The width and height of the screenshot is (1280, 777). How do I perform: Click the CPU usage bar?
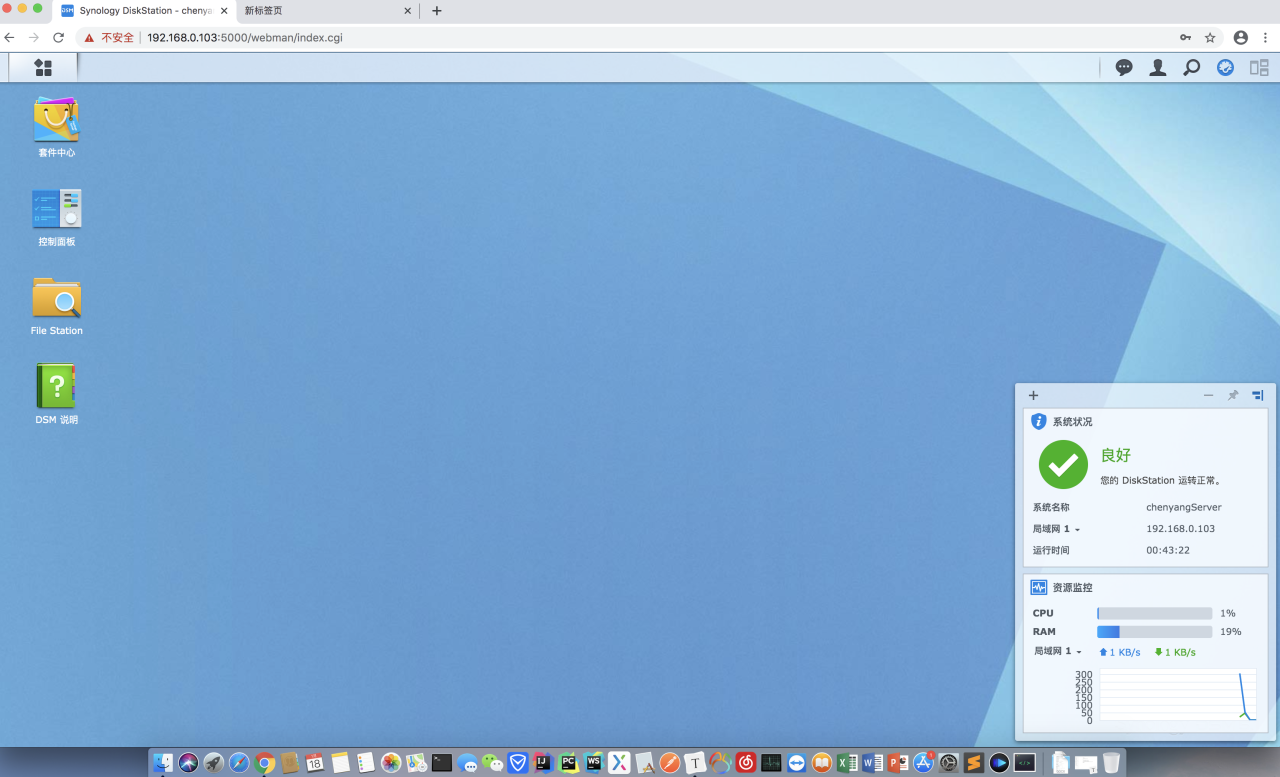(1154, 613)
